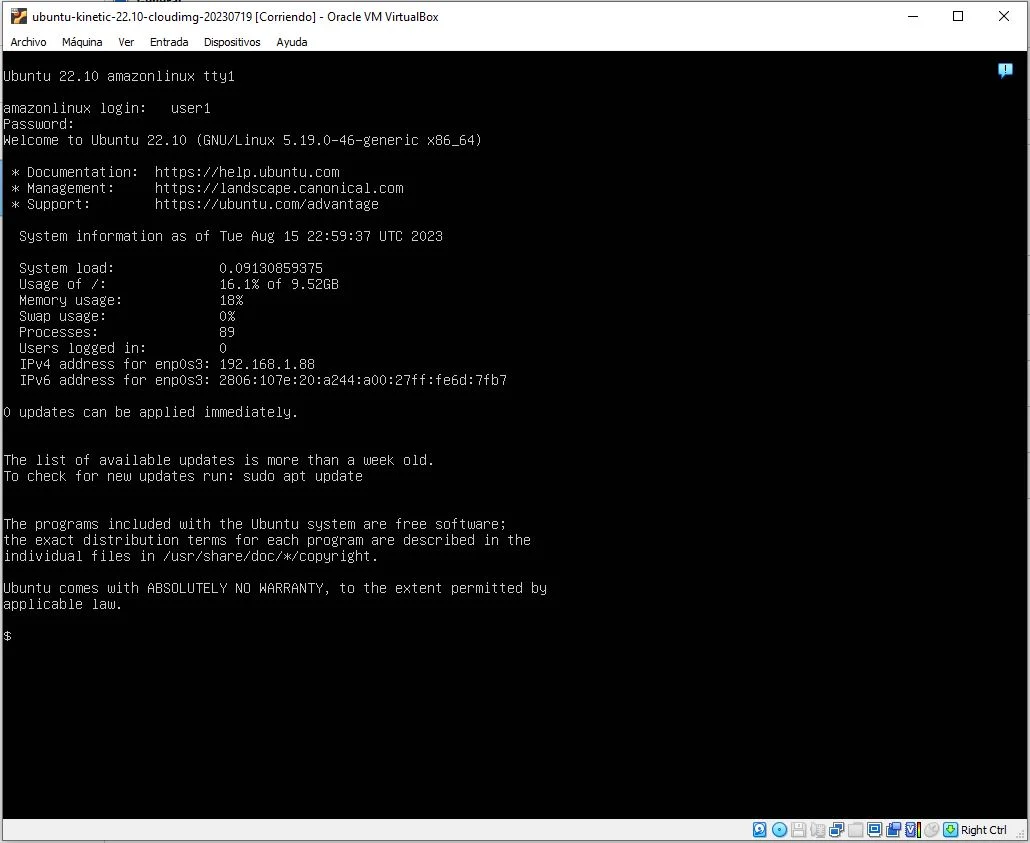Click the Processes count 89
Viewport: 1030px width, 843px height.
point(227,332)
